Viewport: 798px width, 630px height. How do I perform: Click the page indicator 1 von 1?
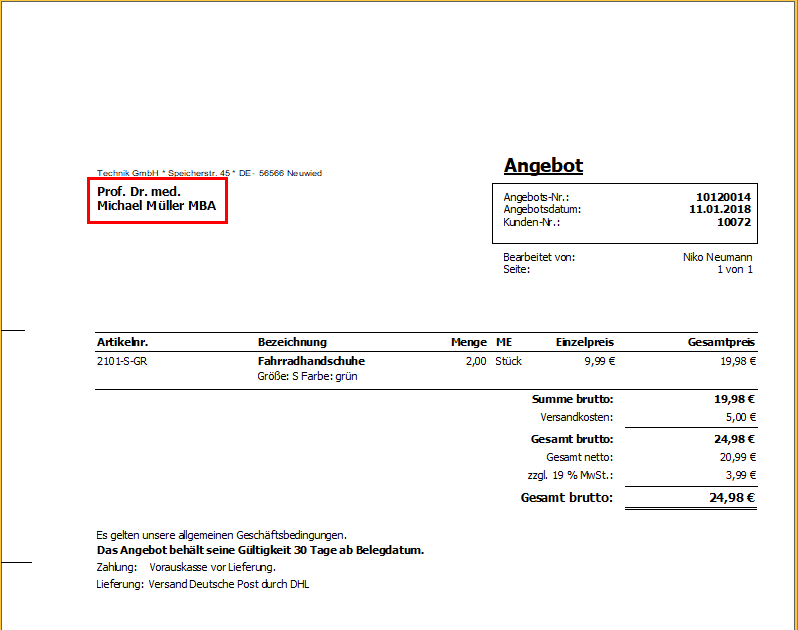(734, 270)
